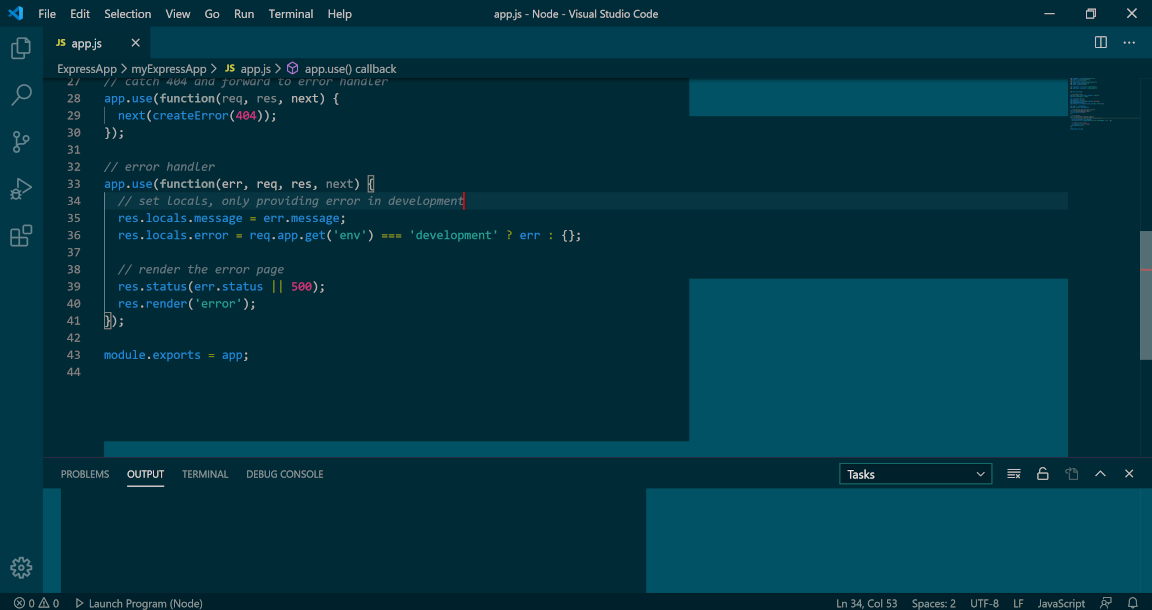This screenshot has height=610, width=1152.
Task: Open the Run menu
Action: click(x=244, y=14)
